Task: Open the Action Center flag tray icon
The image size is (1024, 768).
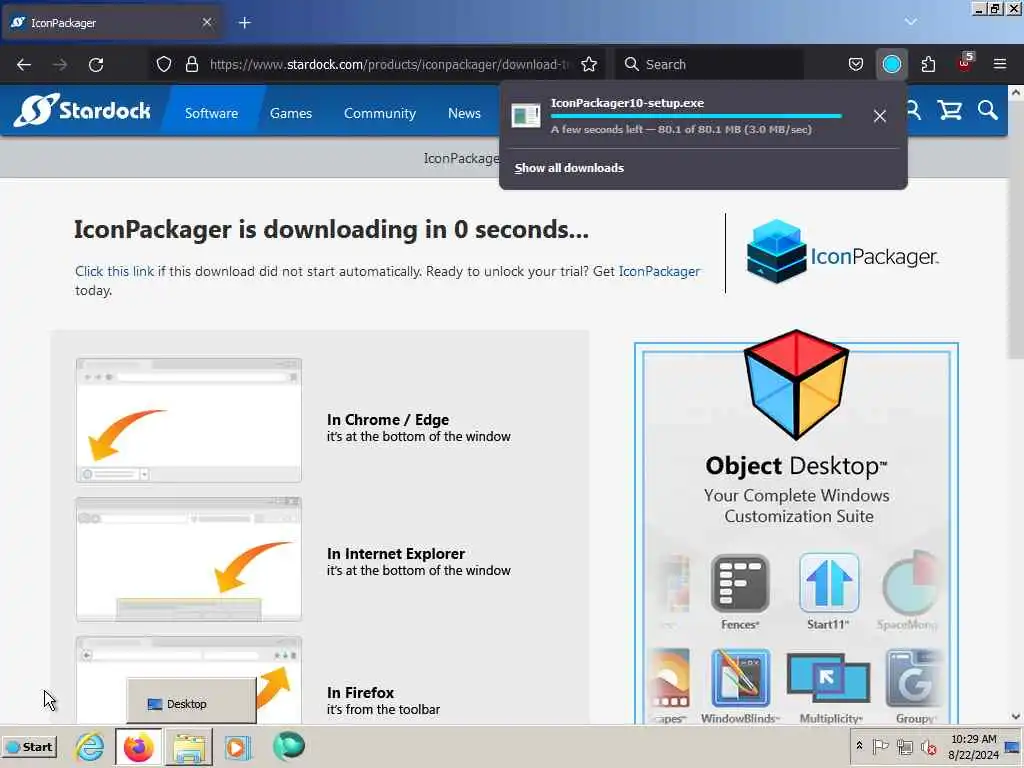Action: (880, 746)
